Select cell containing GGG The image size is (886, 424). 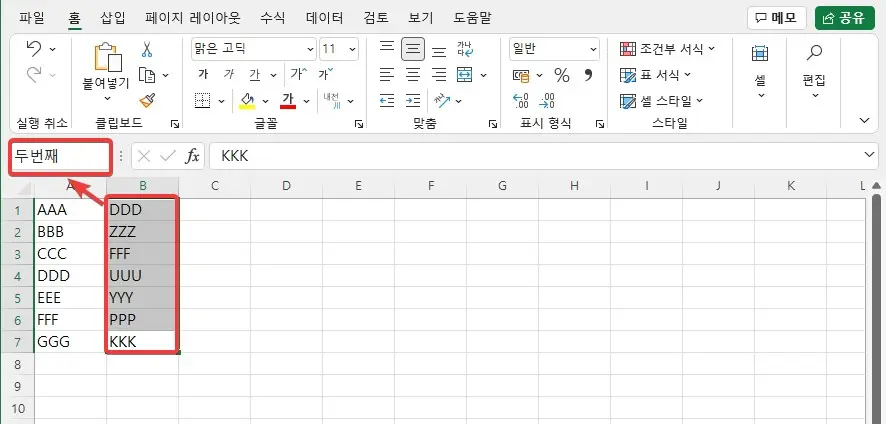coord(71,342)
